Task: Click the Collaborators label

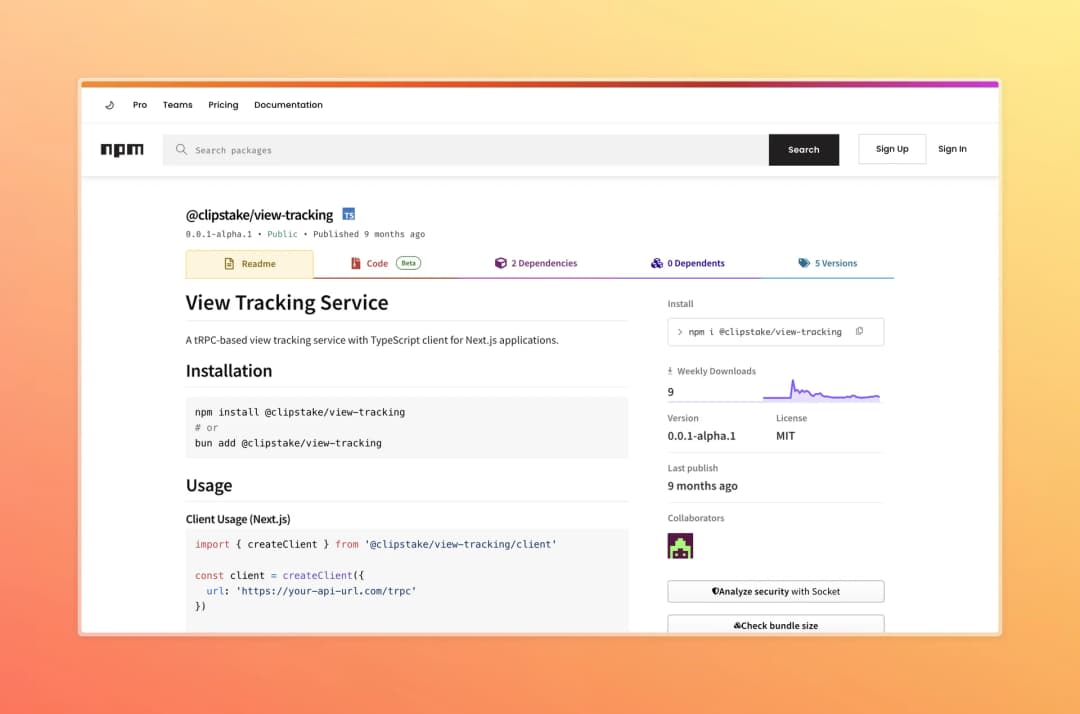Action: 696,518
